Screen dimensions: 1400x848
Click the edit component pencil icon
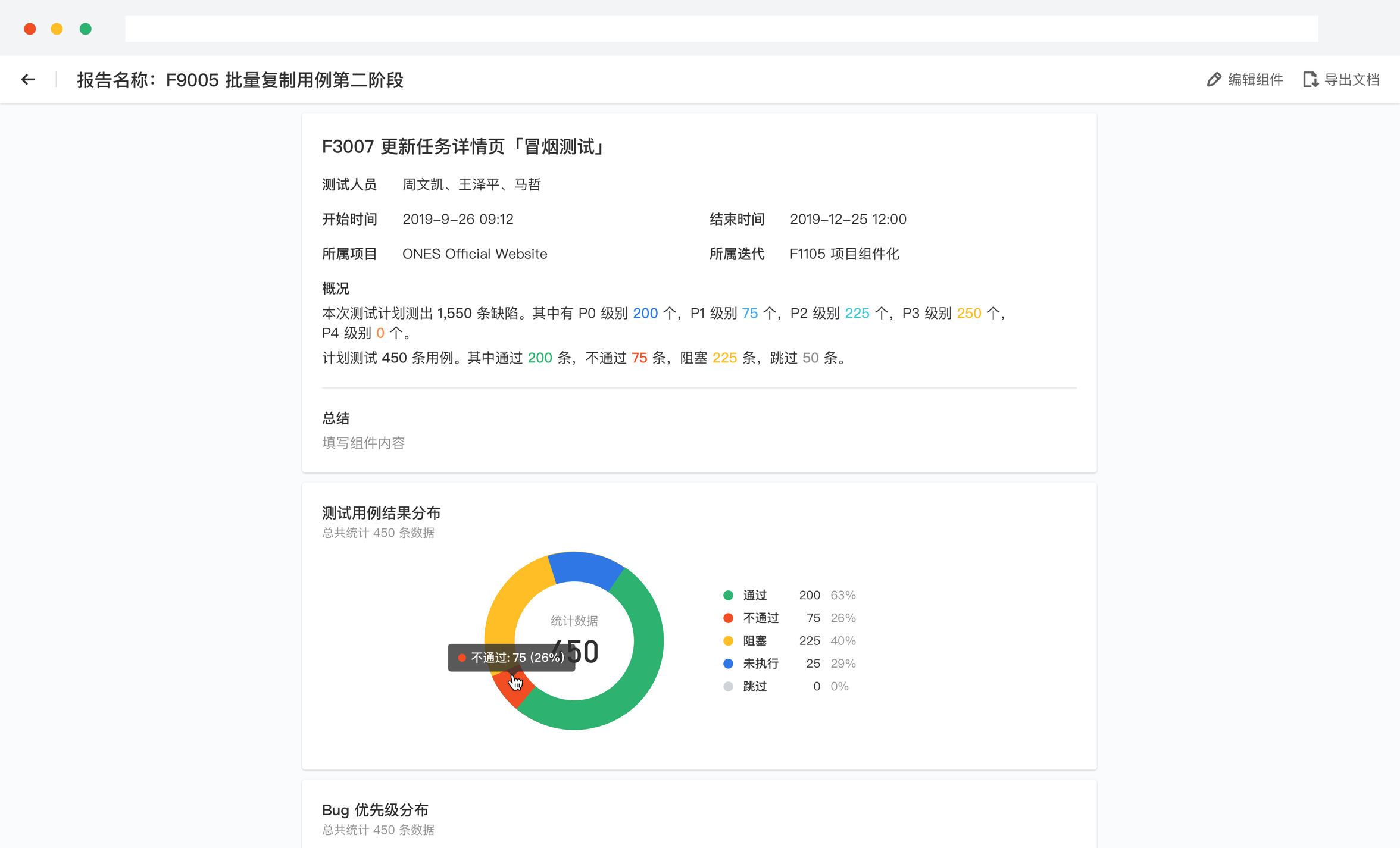[x=1214, y=79]
